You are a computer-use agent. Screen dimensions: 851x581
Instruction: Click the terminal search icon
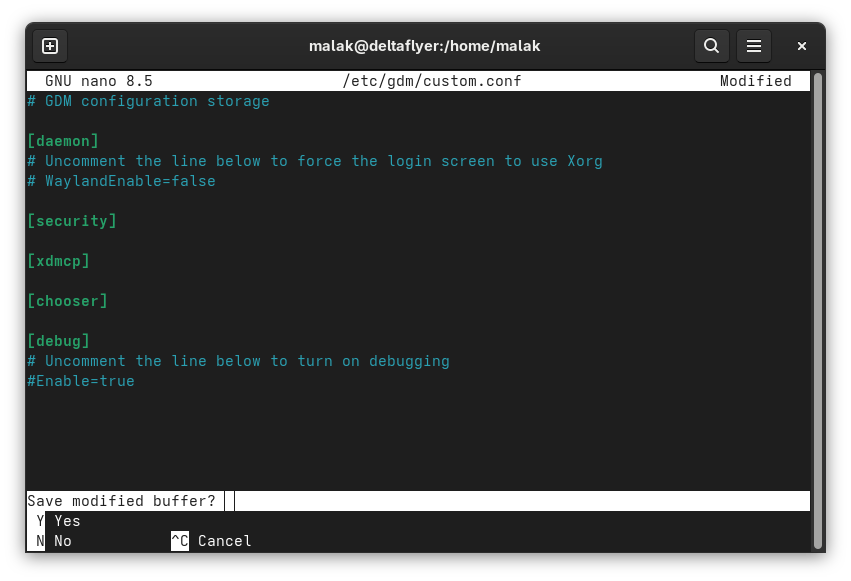click(x=711, y=46)
